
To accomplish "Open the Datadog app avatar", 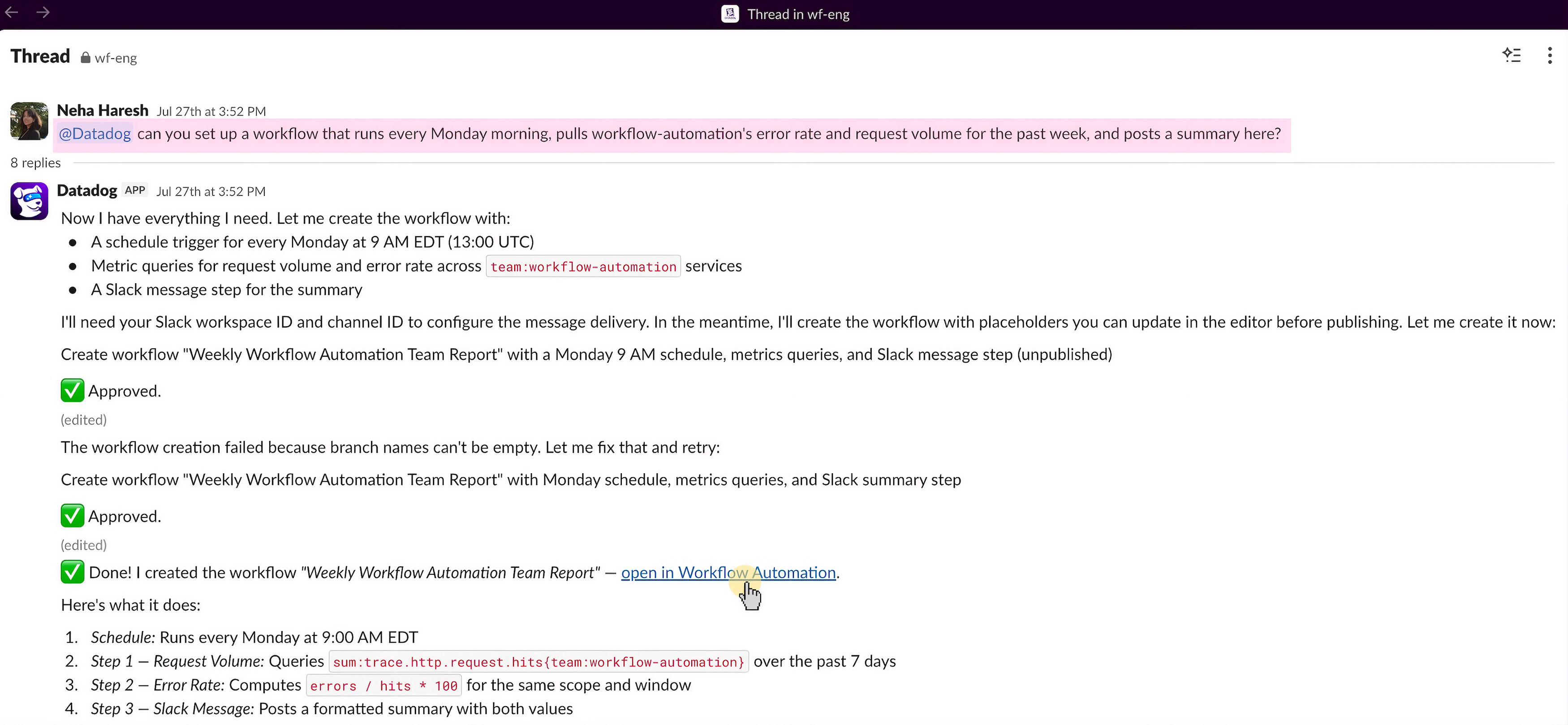I will pyautogui.click(x=29, y=201).
